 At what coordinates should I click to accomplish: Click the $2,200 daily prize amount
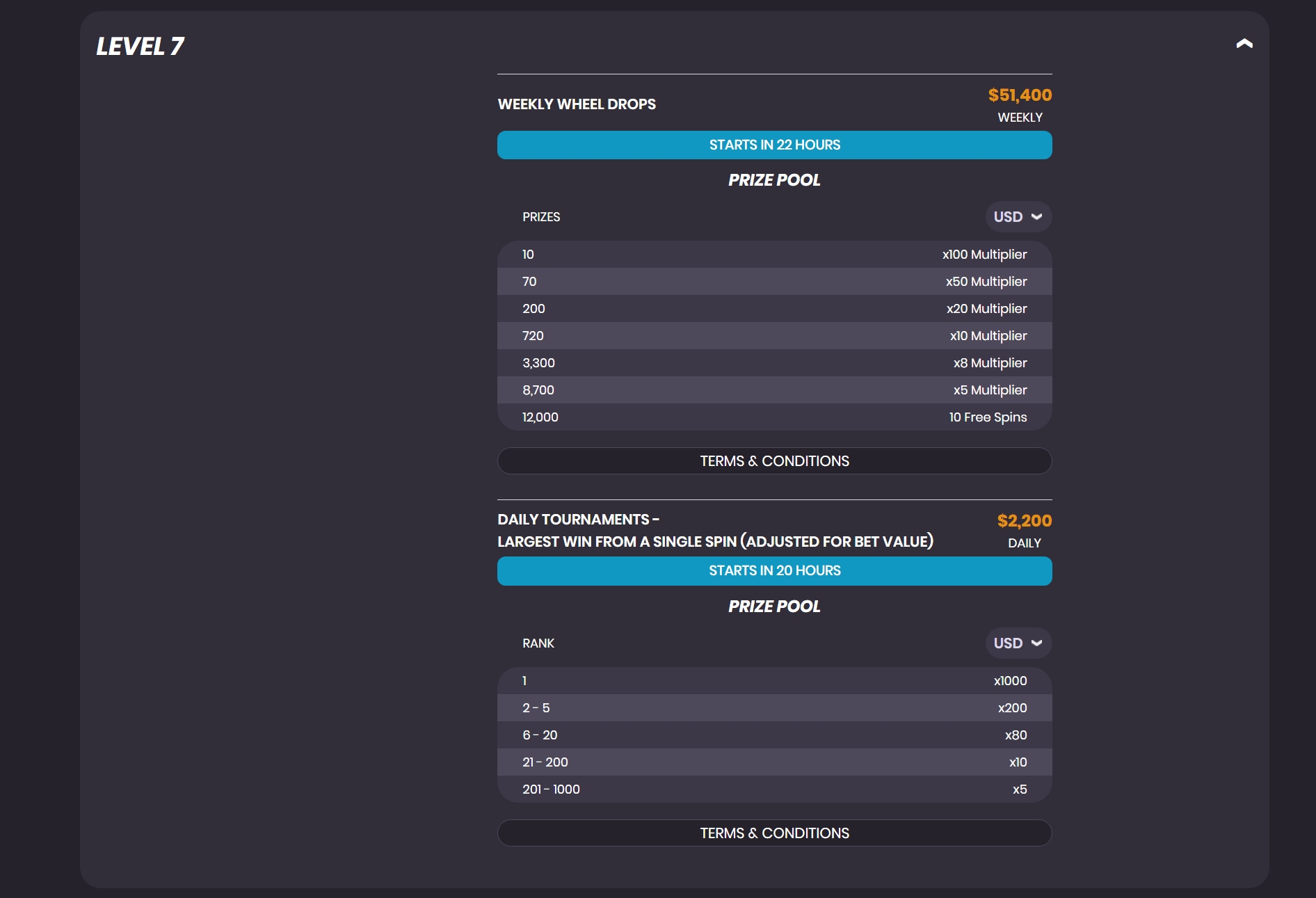click(x=1024, y=521)
